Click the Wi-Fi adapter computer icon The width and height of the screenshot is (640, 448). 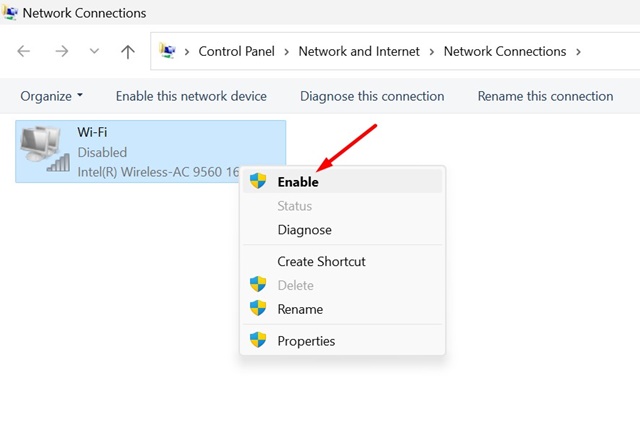44,149
